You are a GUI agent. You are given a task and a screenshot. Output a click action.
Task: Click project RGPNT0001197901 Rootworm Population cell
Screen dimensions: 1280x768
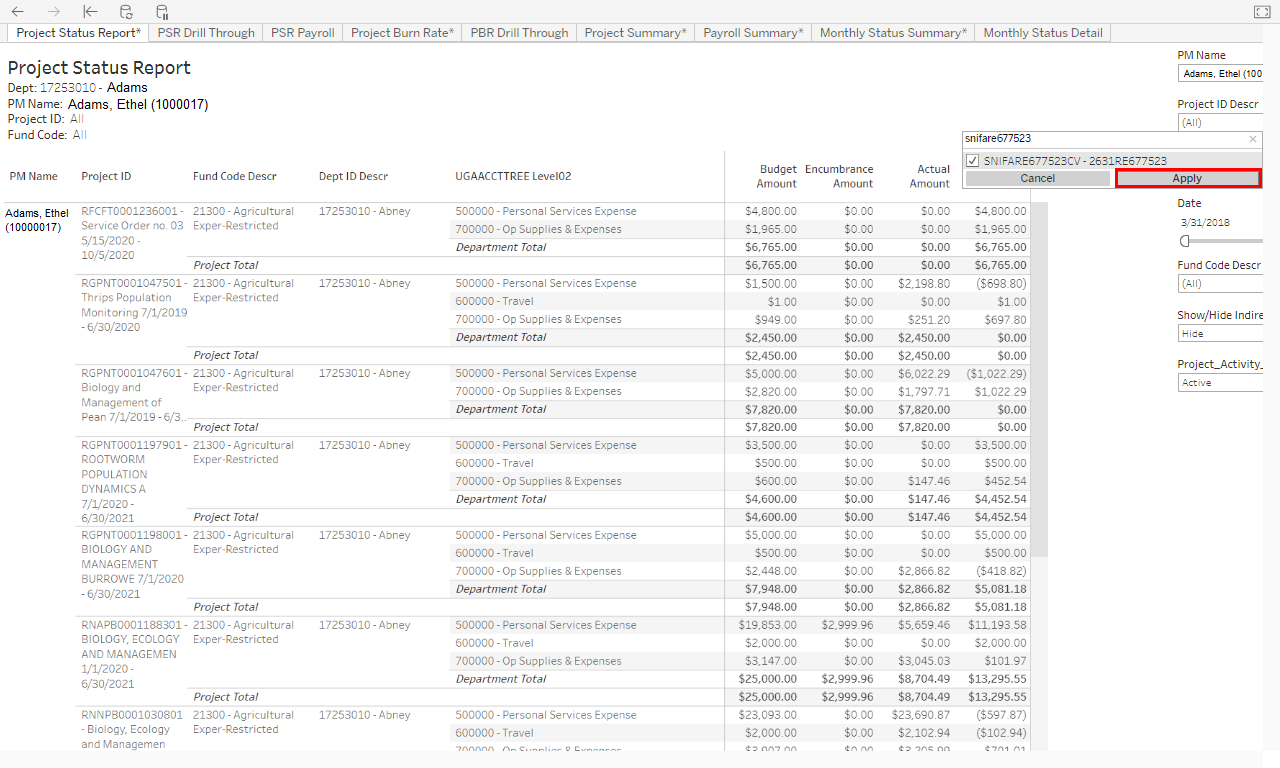point(134,482)
